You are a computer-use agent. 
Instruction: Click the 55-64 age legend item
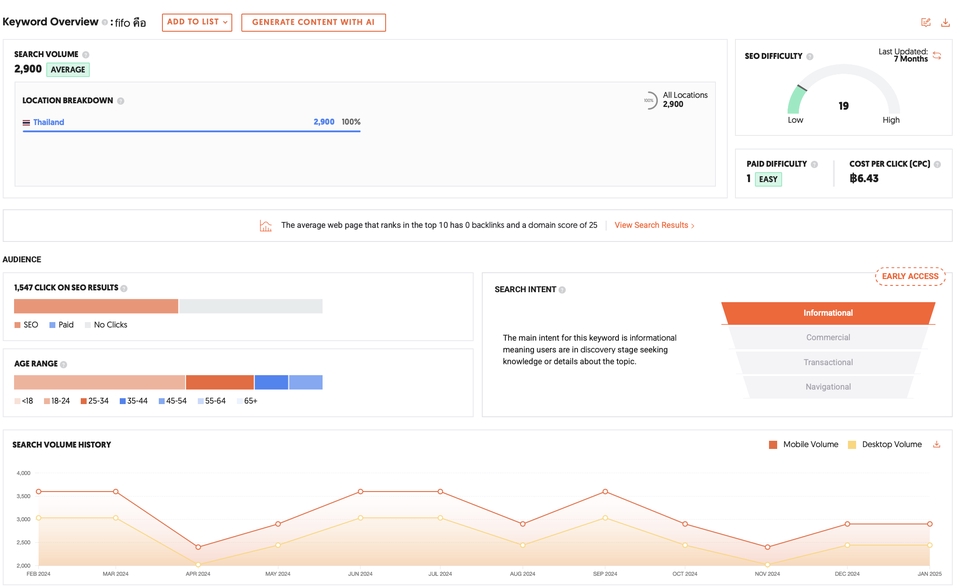point(212,401)
